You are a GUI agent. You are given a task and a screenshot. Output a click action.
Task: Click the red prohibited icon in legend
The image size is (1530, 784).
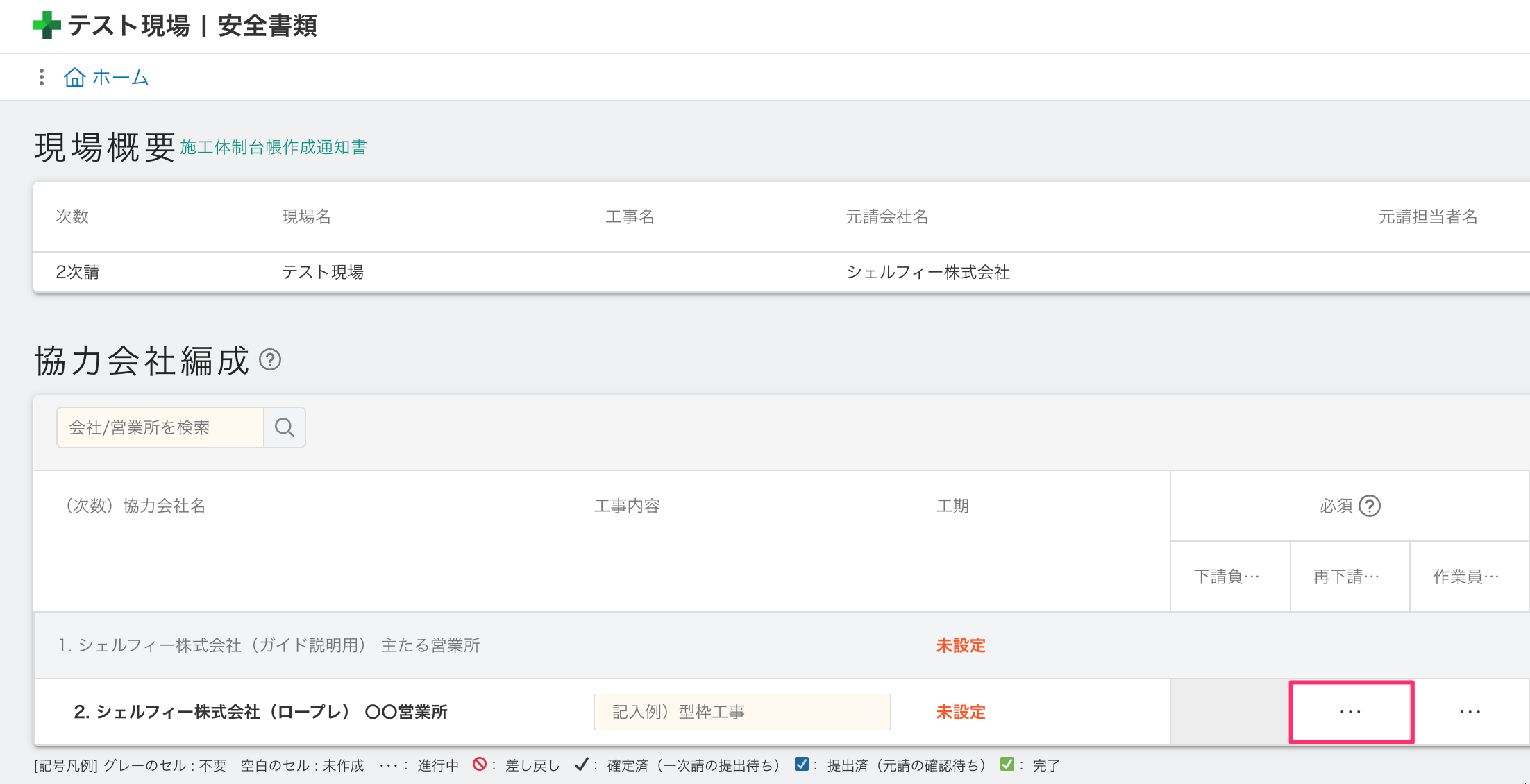(x=479, y=765)
